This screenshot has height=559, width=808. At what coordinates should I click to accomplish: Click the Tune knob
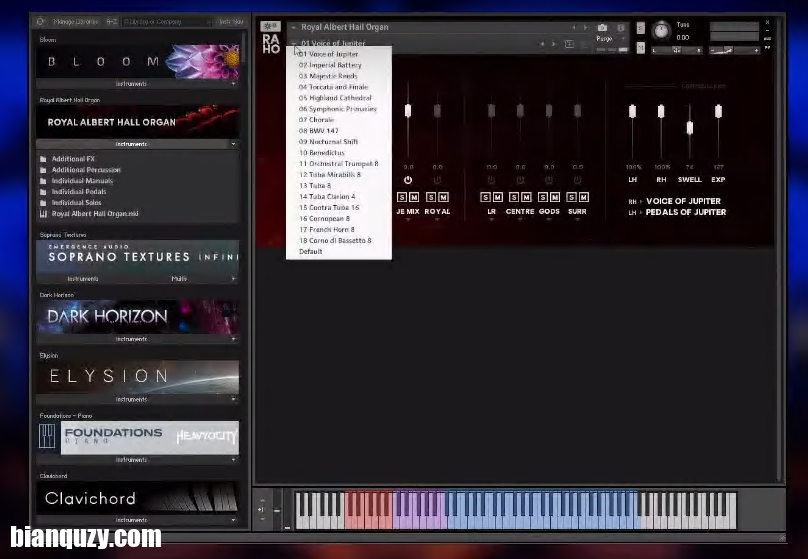coord(661,31)
